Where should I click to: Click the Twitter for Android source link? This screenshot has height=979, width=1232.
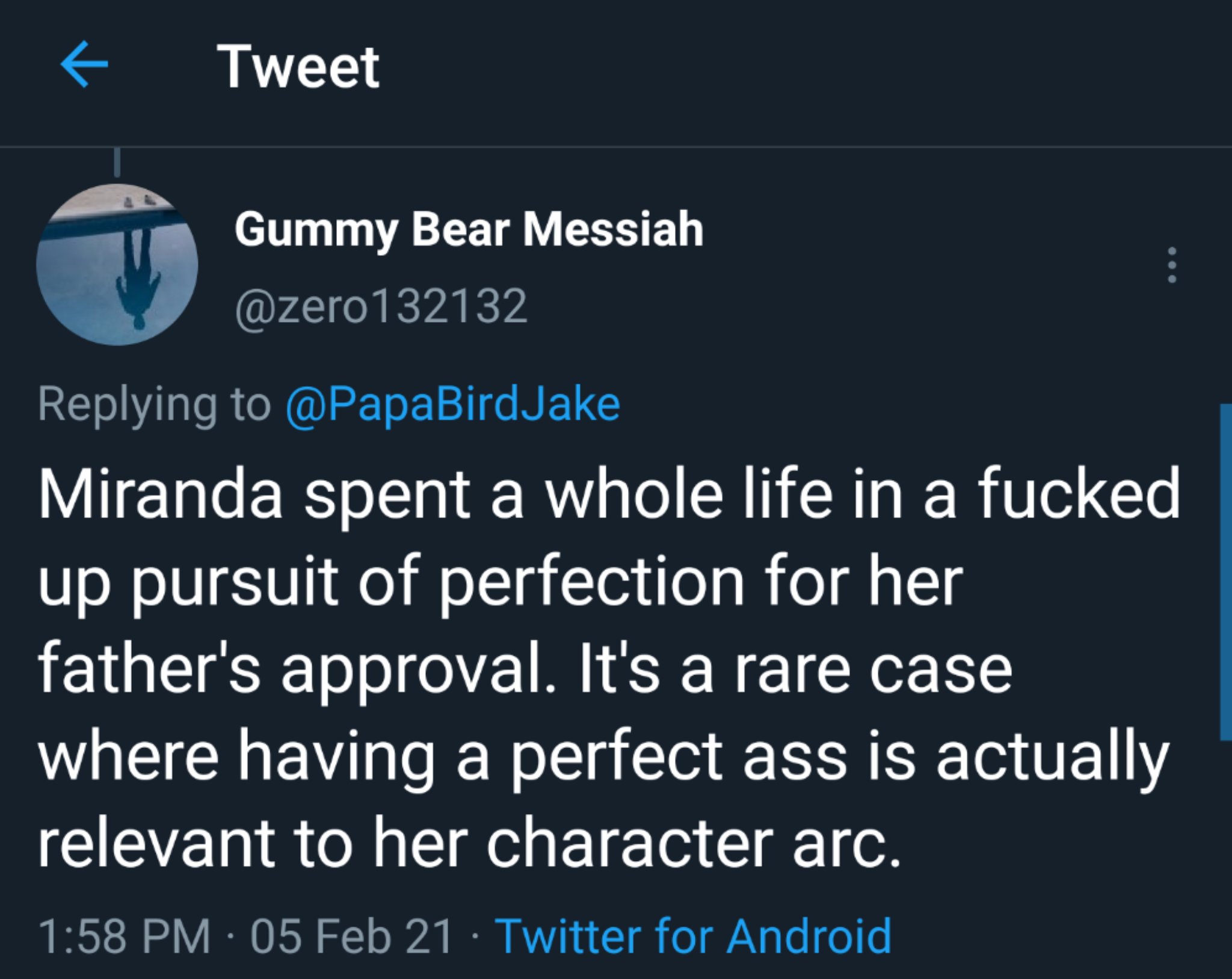(693, 936)
